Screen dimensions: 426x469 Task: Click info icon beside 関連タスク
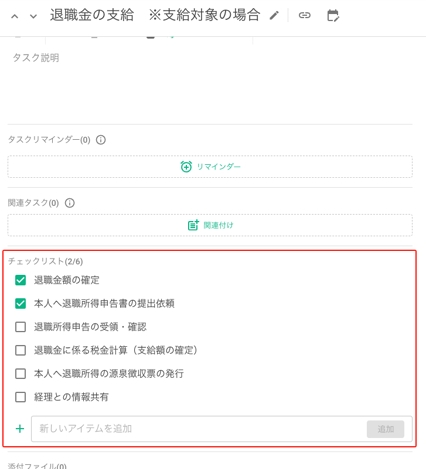click(70, 203)
